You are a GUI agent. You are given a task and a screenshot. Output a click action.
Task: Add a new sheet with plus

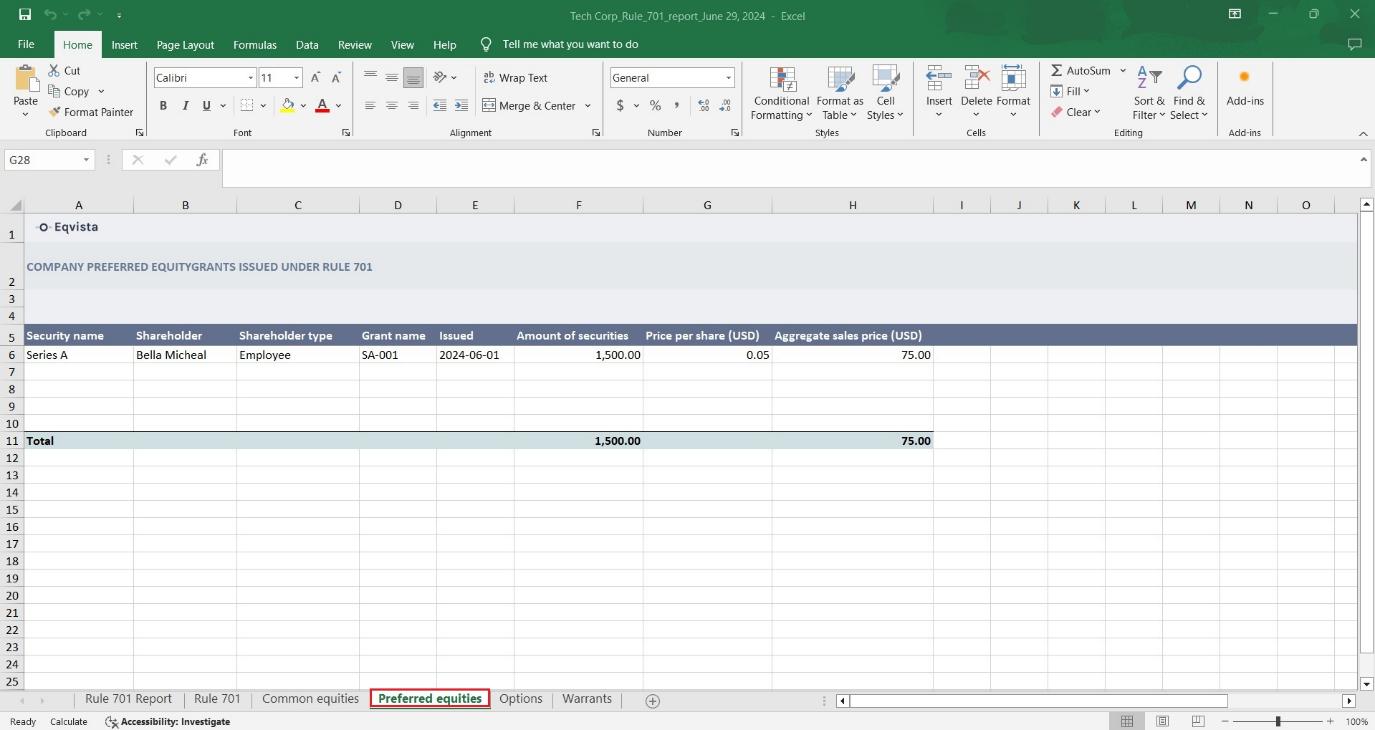coord(653,701)
